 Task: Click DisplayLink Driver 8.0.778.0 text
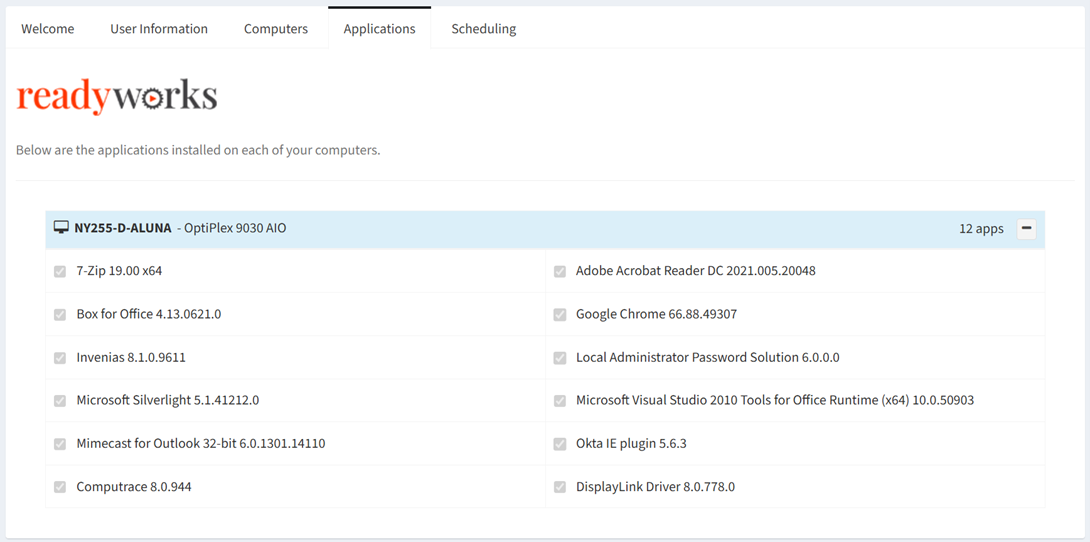656,486
